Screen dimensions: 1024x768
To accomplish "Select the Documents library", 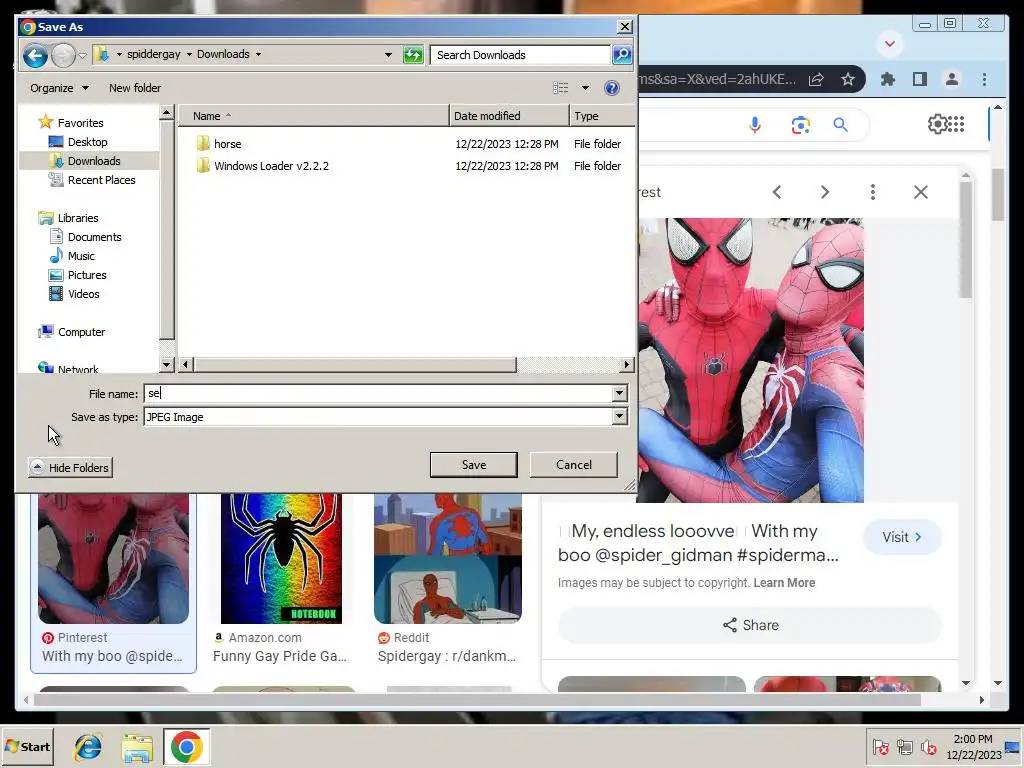I will coord(94,237).
